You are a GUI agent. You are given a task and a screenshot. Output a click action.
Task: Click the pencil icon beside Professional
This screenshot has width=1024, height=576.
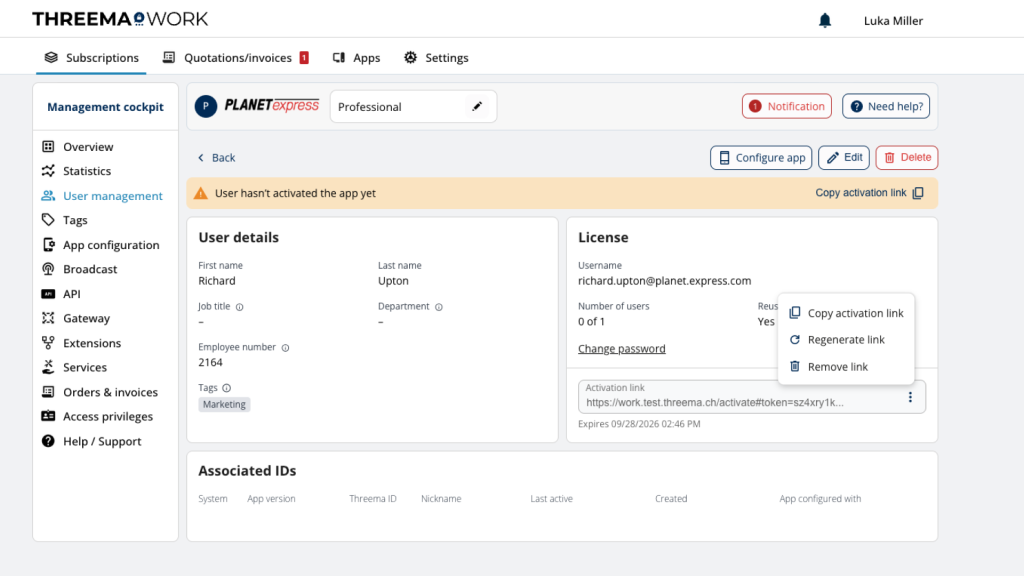[477, 106]
